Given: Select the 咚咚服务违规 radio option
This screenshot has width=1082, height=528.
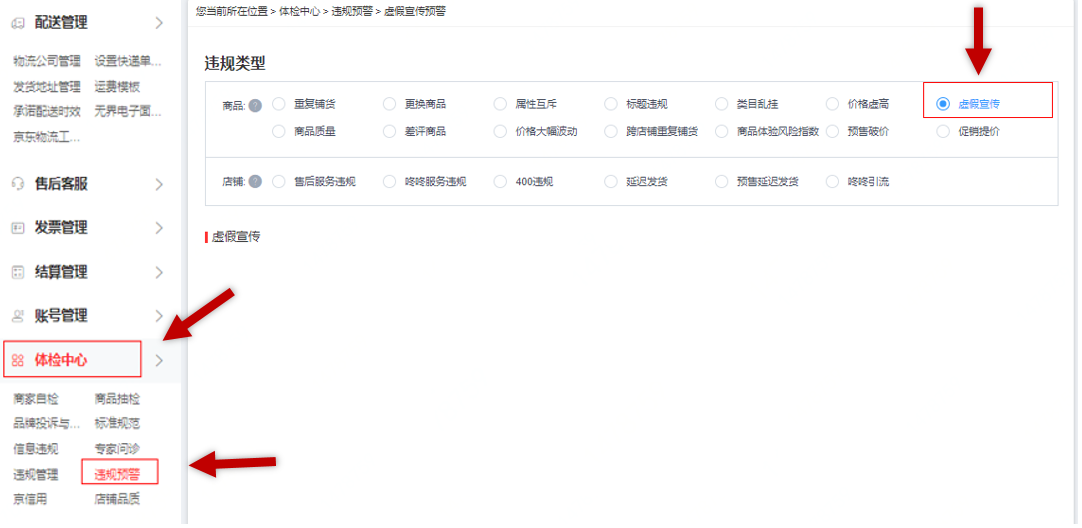Looking at the screenshot, I should 389,182.
